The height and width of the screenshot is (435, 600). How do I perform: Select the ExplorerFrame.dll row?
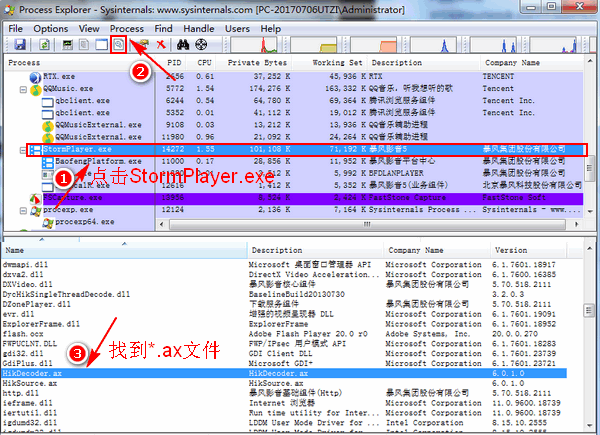tap(284, 324)
